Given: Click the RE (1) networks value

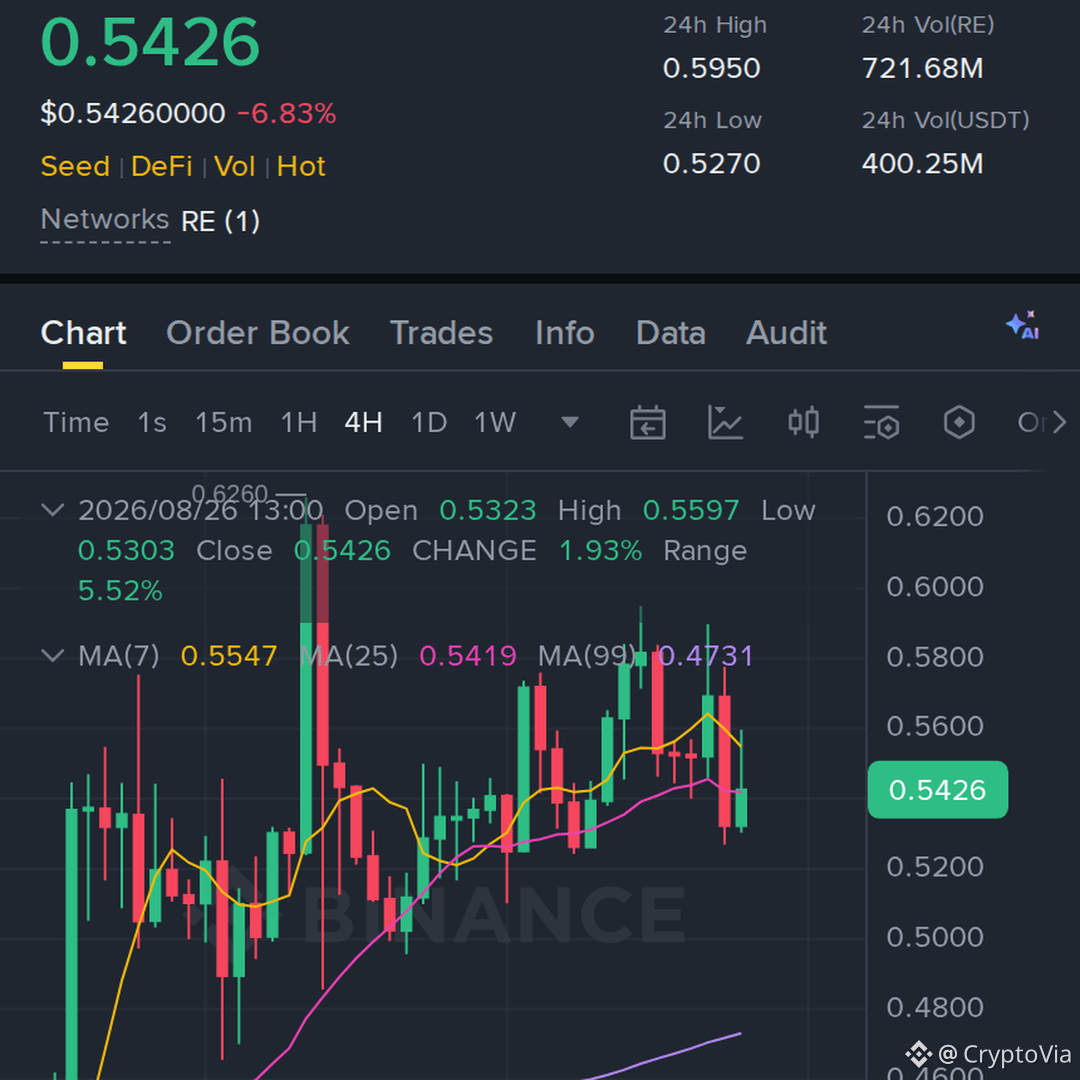Looking at the screenshot, I should [x=220, y=221].
